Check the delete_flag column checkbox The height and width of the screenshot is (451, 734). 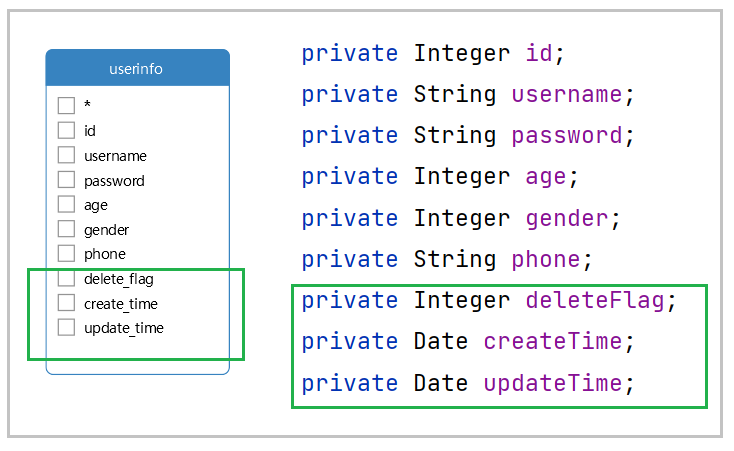point(66,278)
